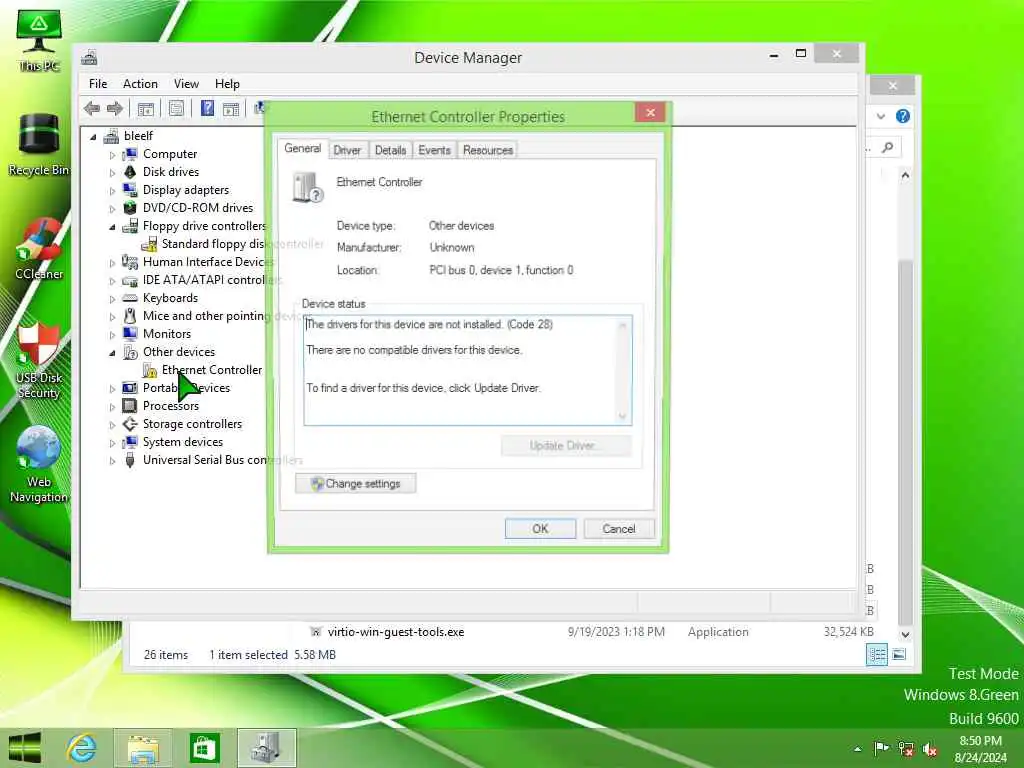Viewport: 1024px width, 768px height.
Task: Expand the Disk drives node
Action: point(112,173)
